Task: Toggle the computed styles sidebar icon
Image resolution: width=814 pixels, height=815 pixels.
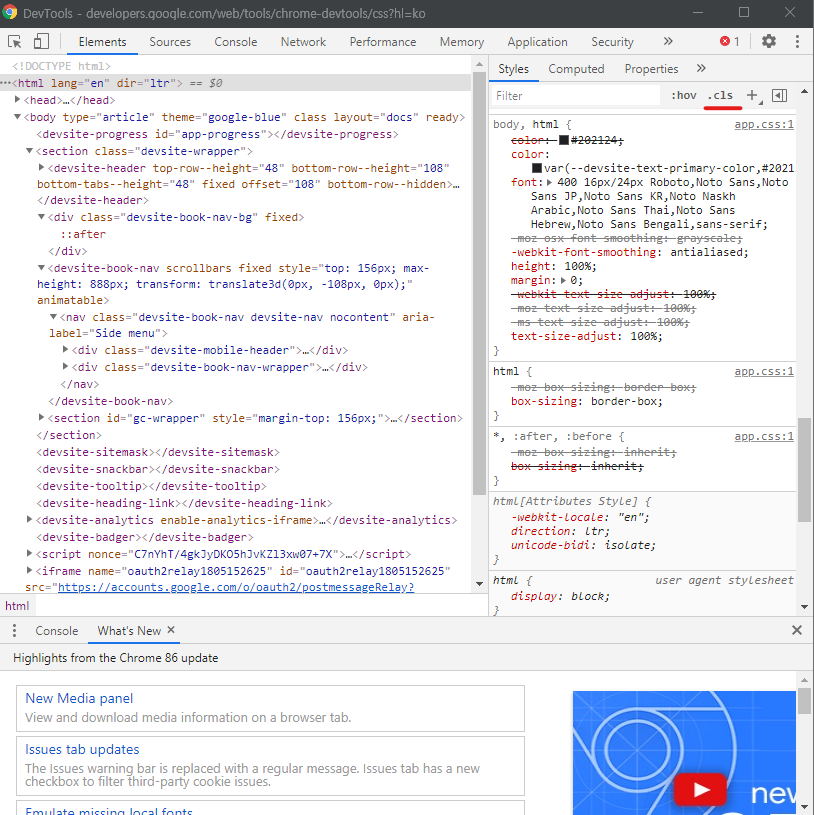Action: point(779,95)
